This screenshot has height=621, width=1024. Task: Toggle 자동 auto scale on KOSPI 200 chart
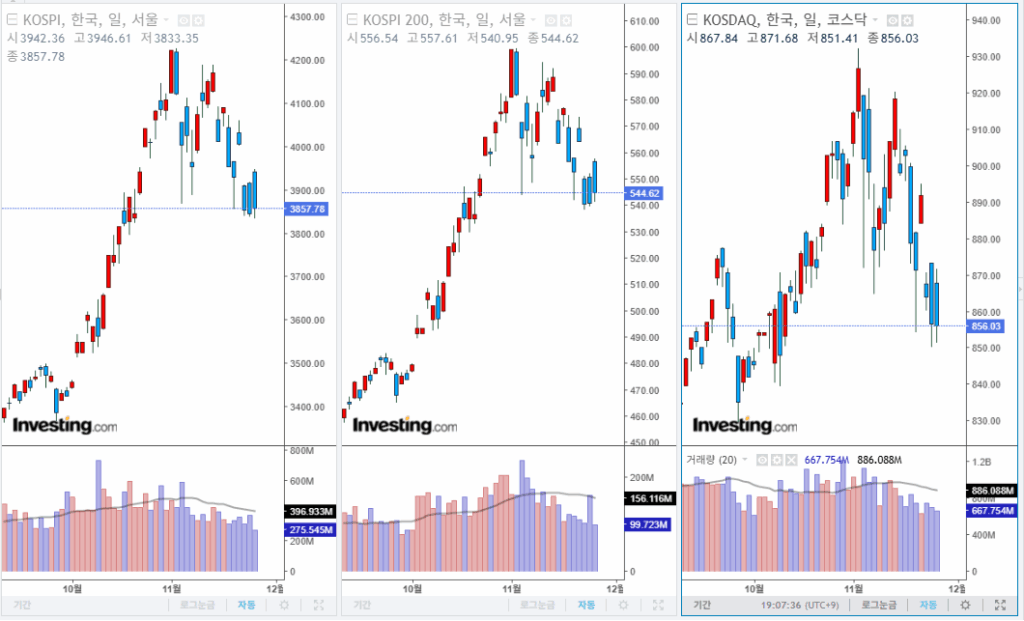(586, 605)
